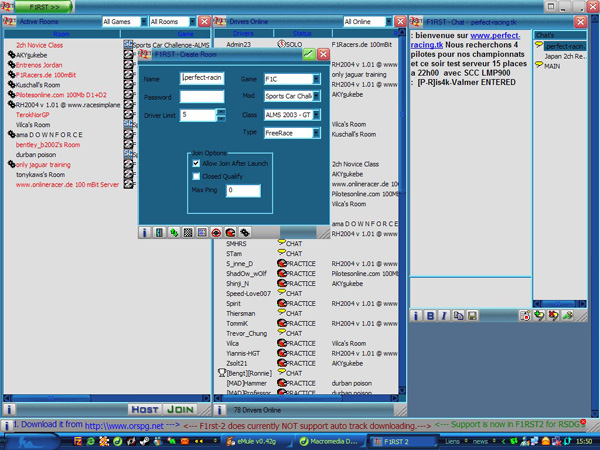Click green join-chat bubble icon
The image size is (600, 450).
pyautogui.click(x=539, y=316)
